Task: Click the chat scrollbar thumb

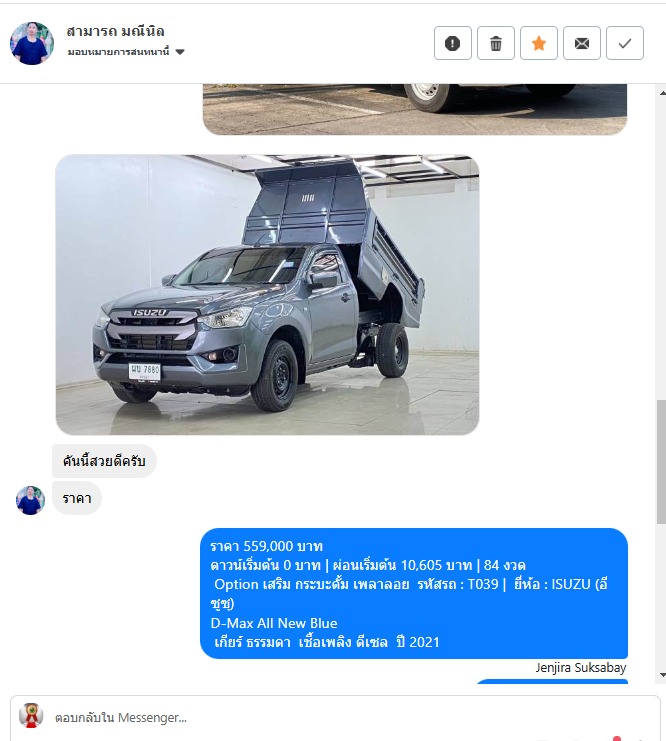Action: pyautogui.click(x=662, y=462)
